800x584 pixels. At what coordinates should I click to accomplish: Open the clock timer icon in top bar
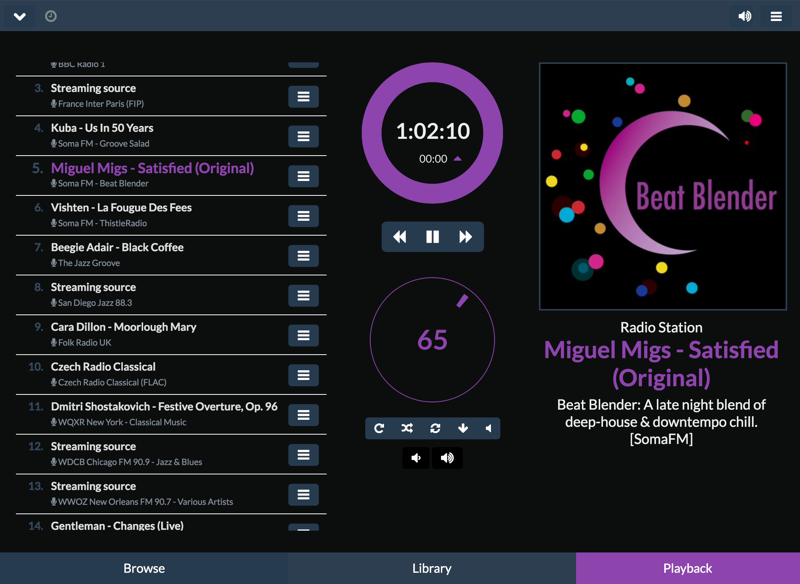pyautogui.click(x=51, y=16)
